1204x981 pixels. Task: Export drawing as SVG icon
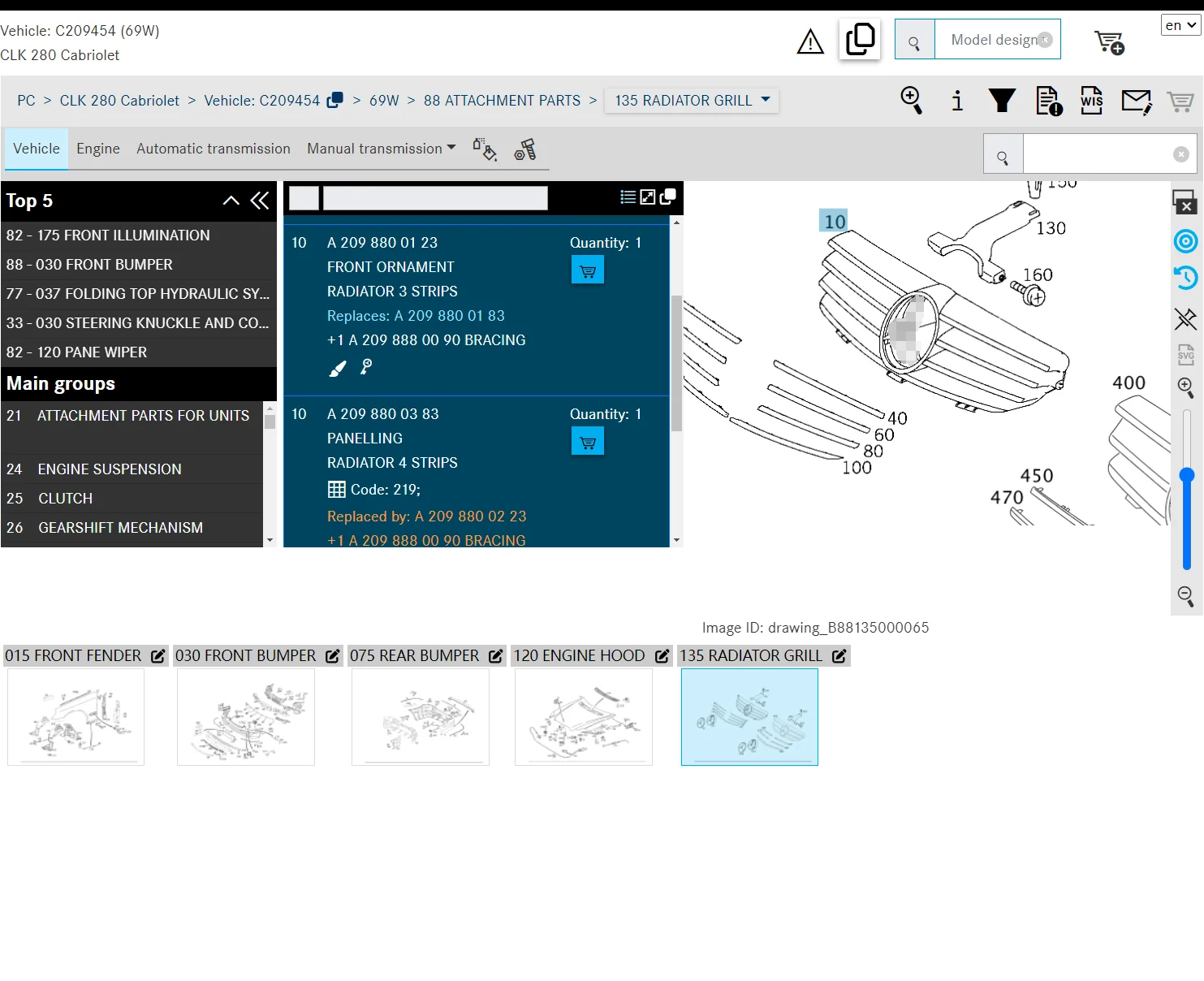(1186, 355)
